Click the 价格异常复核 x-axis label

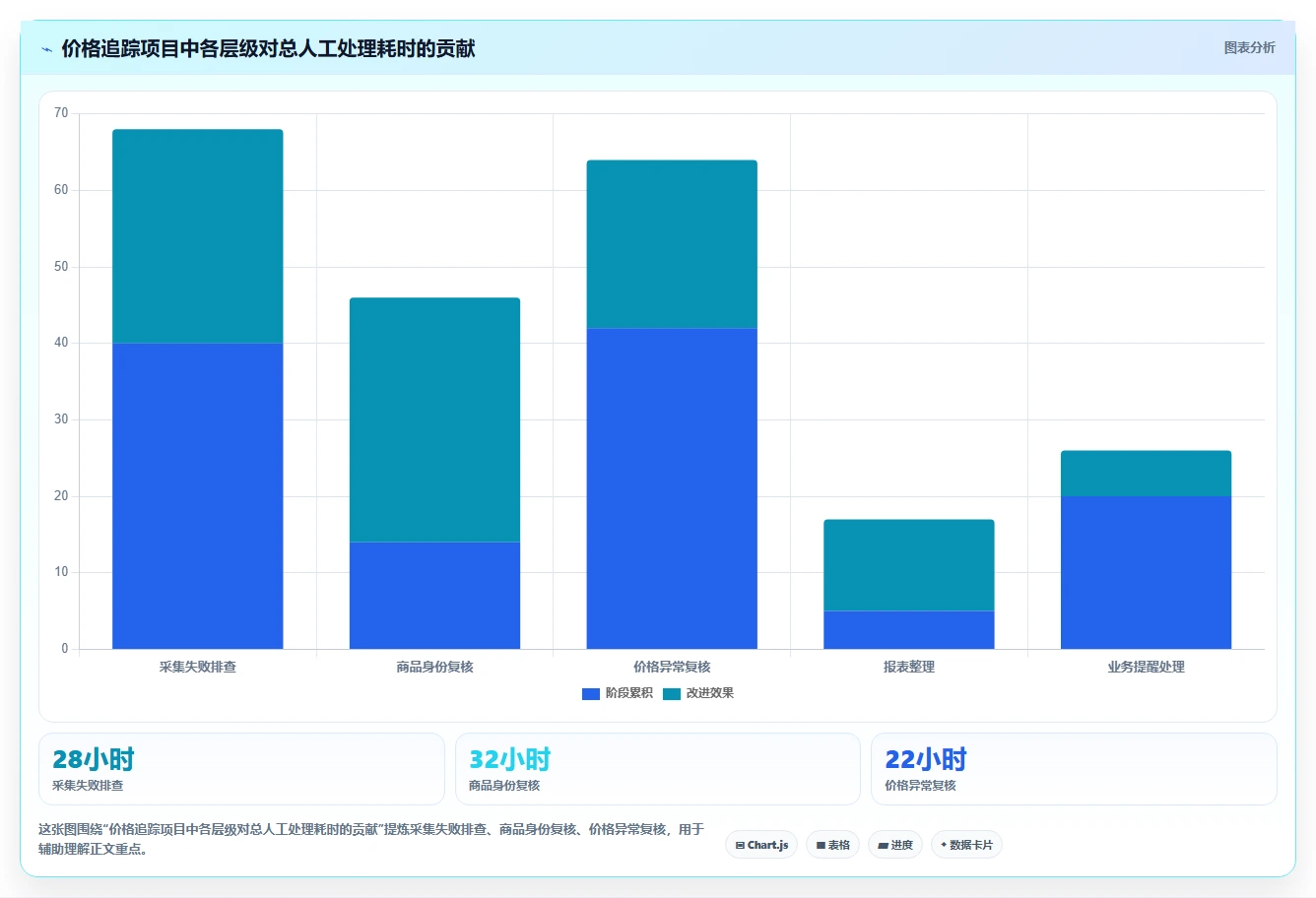(x=672, y=667)
